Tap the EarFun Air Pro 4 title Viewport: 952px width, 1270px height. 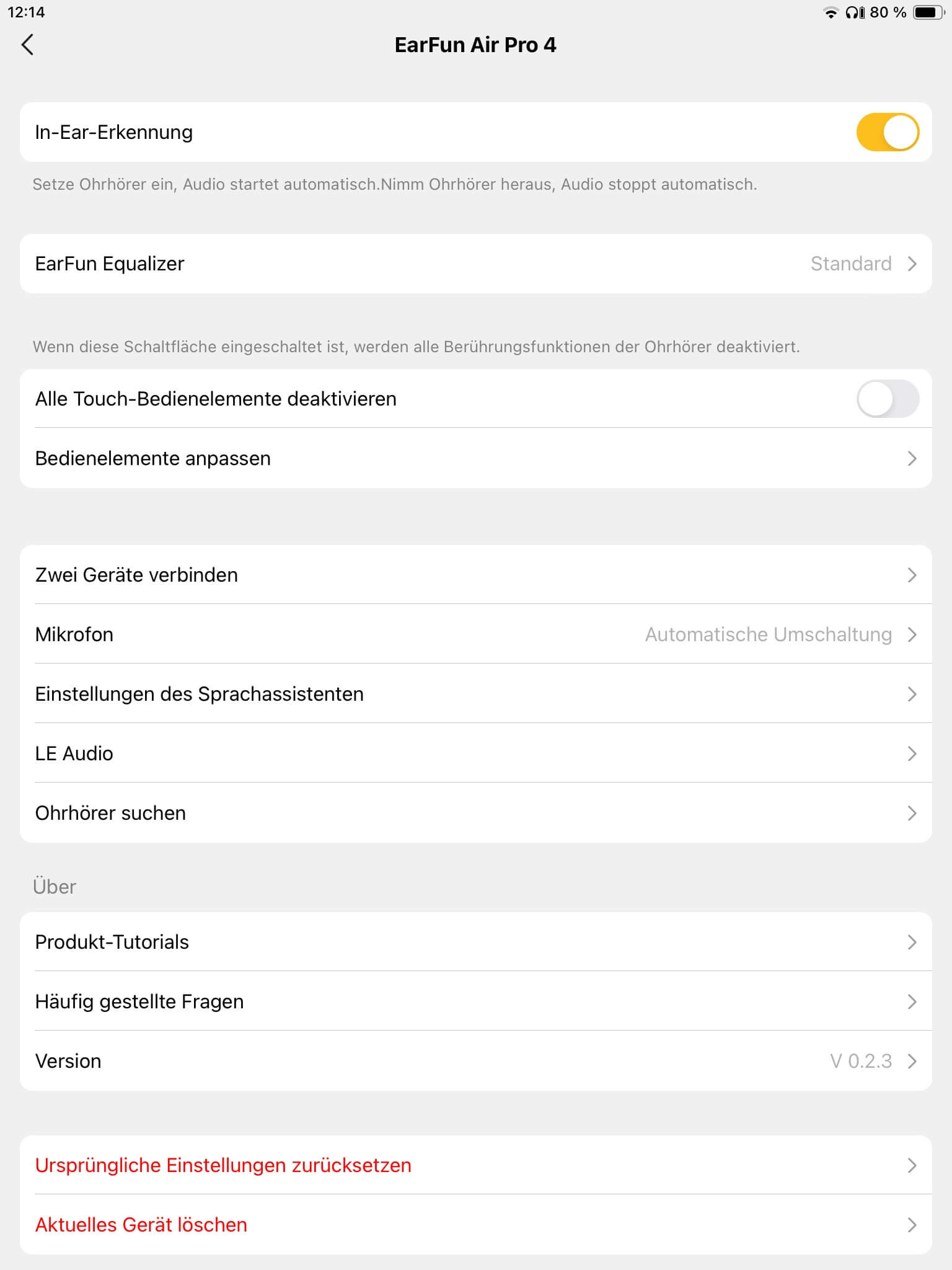[475, 45]
